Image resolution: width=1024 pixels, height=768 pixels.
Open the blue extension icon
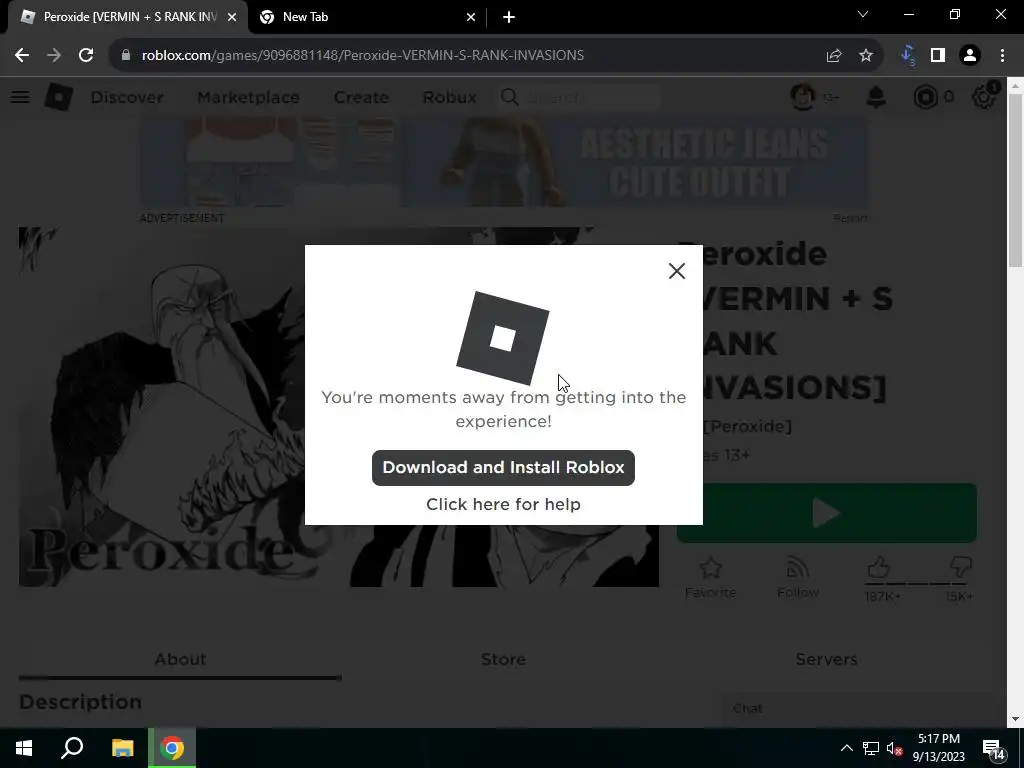click(x=908, y=56)
